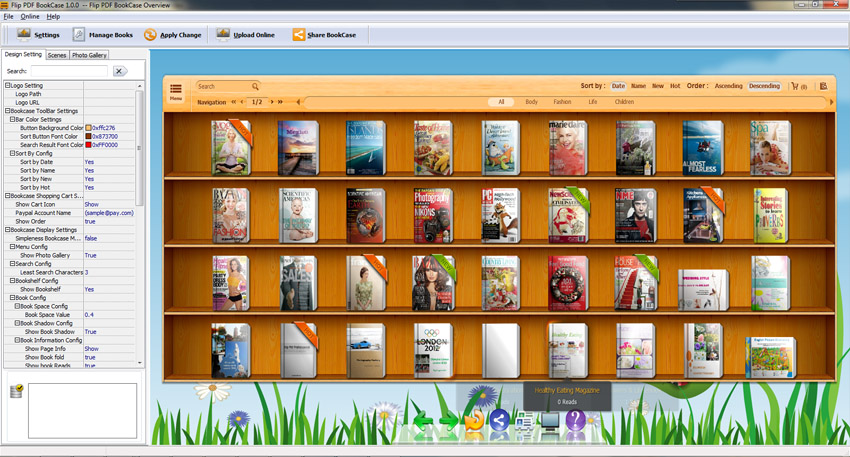Click the Design Setting search field
Screen dimensions: 850x457
68,71
